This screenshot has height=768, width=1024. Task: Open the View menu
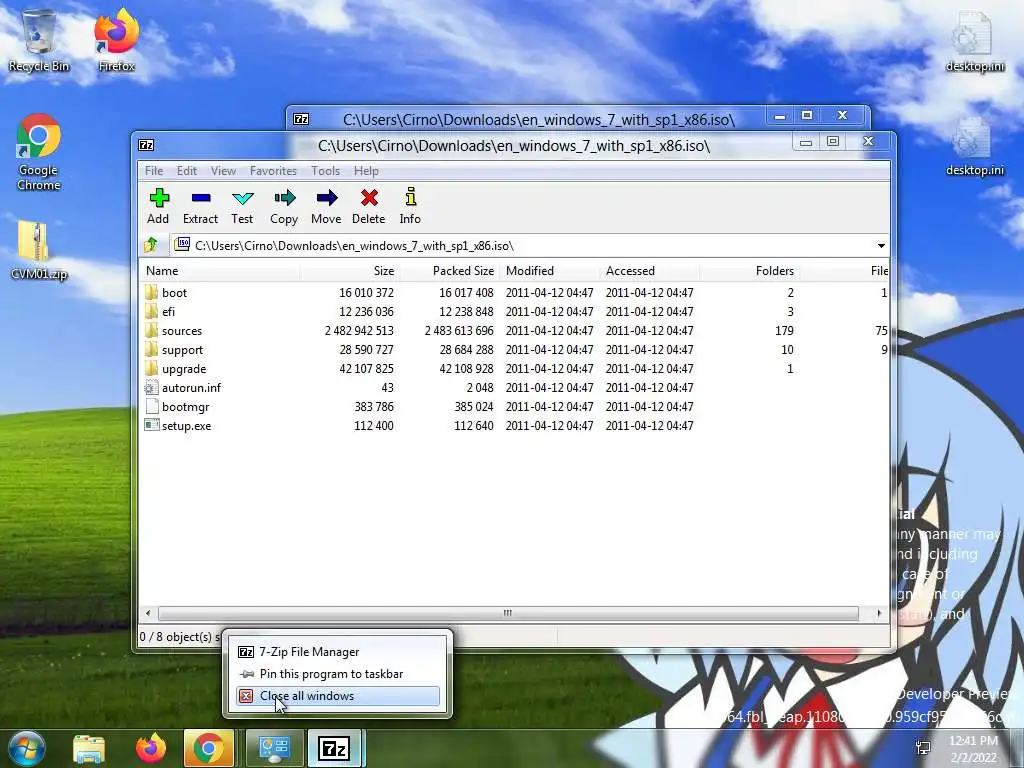(x=223, y=170)
